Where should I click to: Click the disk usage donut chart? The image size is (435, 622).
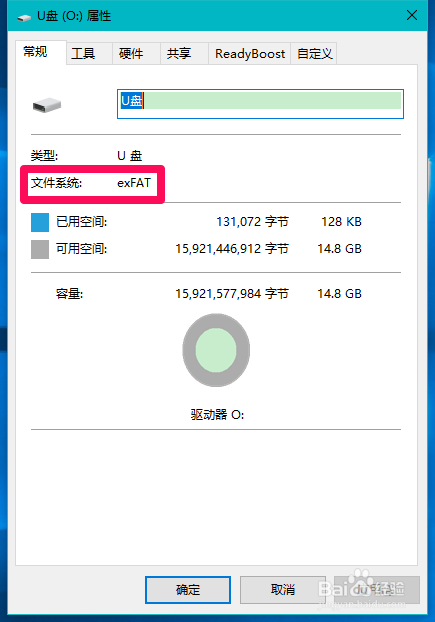pos(216,350)
